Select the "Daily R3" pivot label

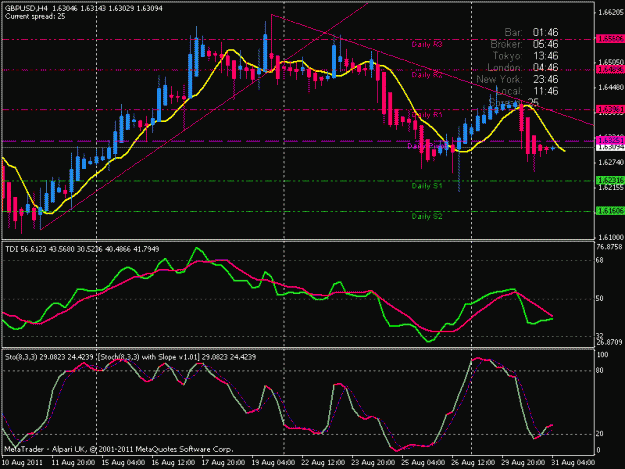pos(427,44)
